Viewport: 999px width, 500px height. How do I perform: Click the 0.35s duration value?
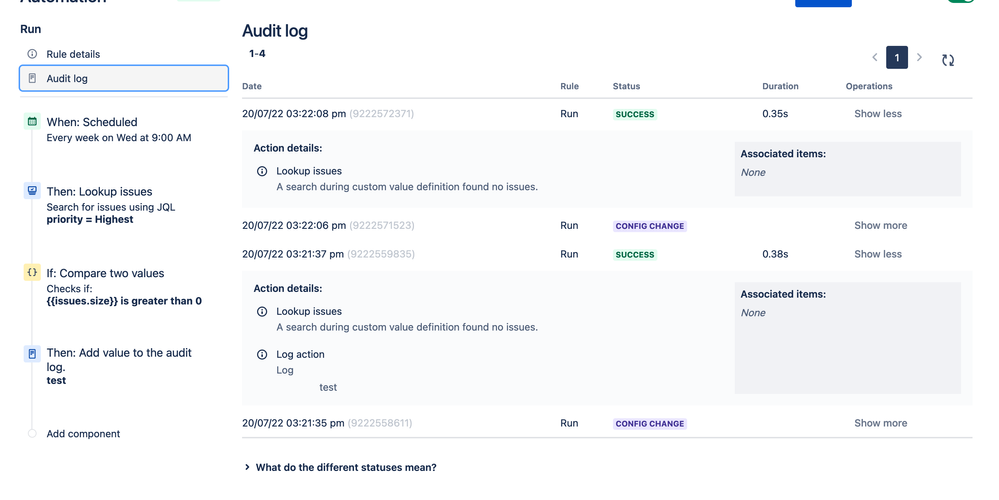(x=775, y=114)
